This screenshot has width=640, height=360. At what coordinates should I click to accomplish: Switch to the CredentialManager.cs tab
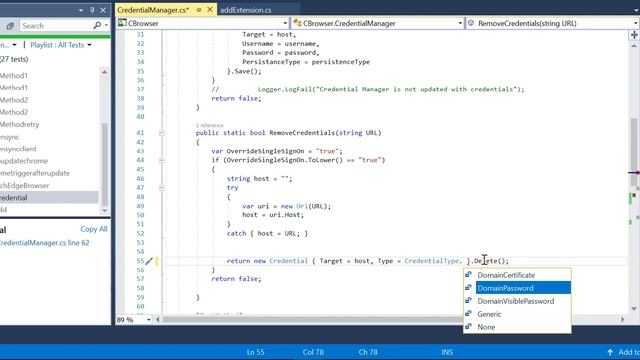pyautogui.click(x=153, y=10)
